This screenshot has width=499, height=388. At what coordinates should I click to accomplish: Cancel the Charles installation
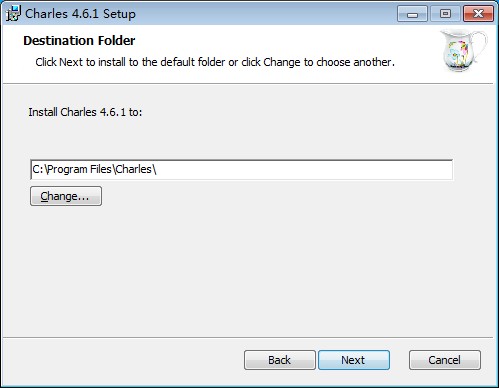coord(445,360)
